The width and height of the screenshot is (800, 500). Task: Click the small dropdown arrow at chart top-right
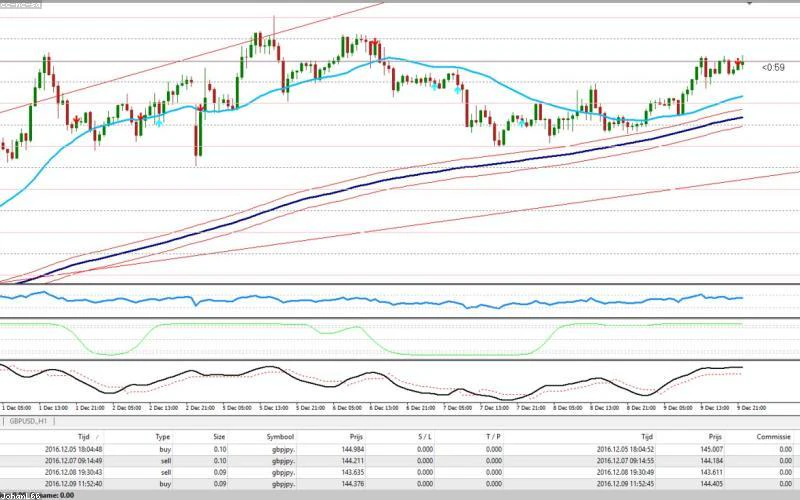pos(749,4)
